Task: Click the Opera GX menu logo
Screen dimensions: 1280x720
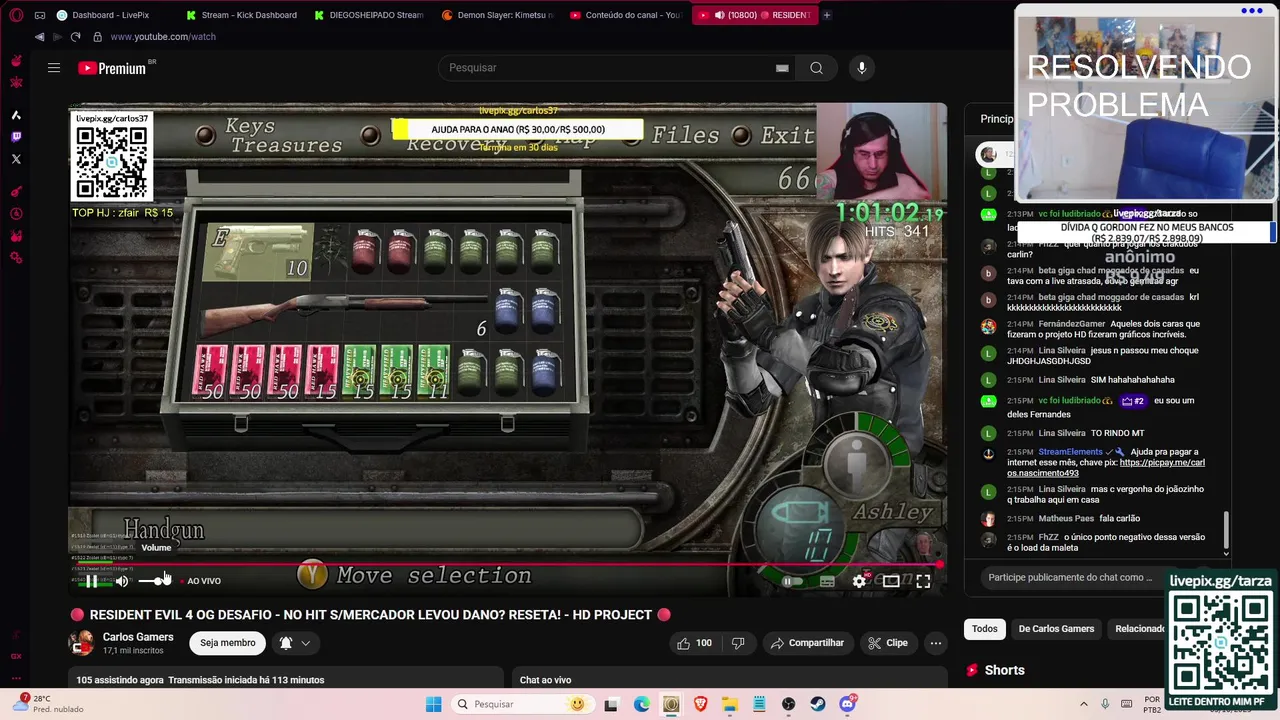Action: click(16, 15)
